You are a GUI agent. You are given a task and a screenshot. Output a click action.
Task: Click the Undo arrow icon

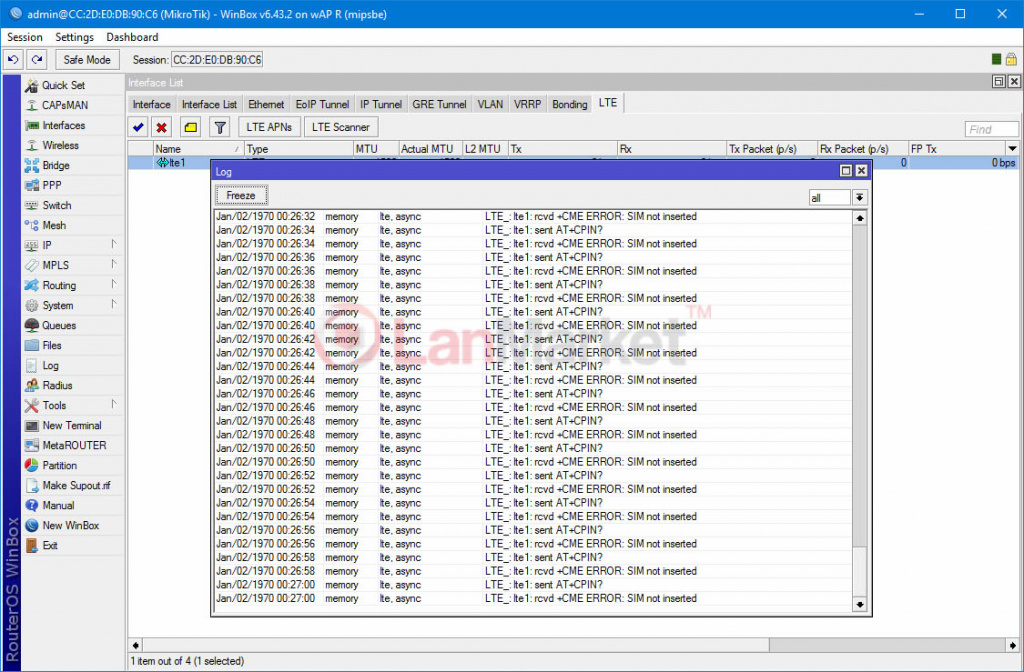pyautogui.click(x=13, y=60)
